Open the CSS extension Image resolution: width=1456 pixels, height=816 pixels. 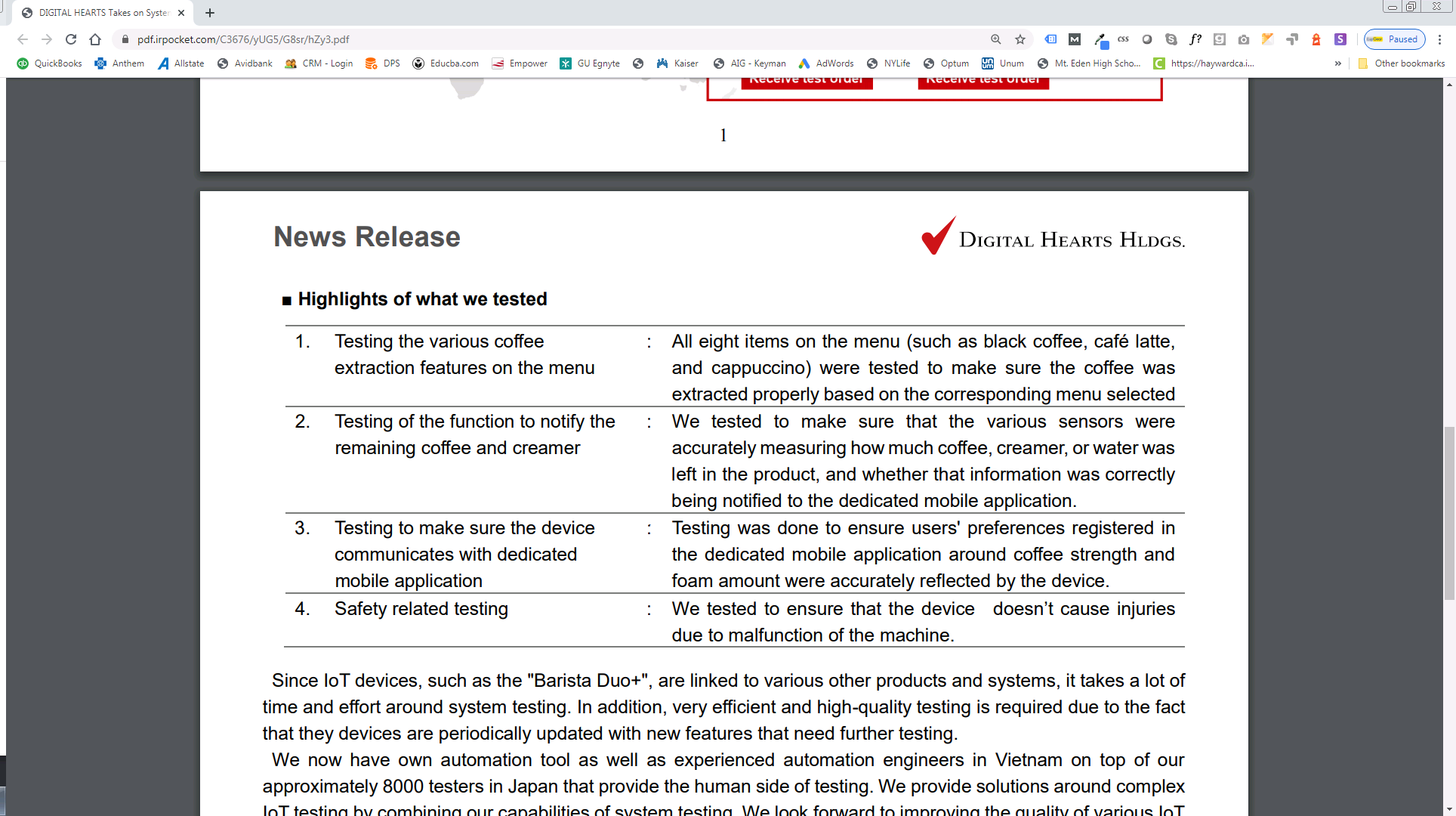pos(1123,39)
